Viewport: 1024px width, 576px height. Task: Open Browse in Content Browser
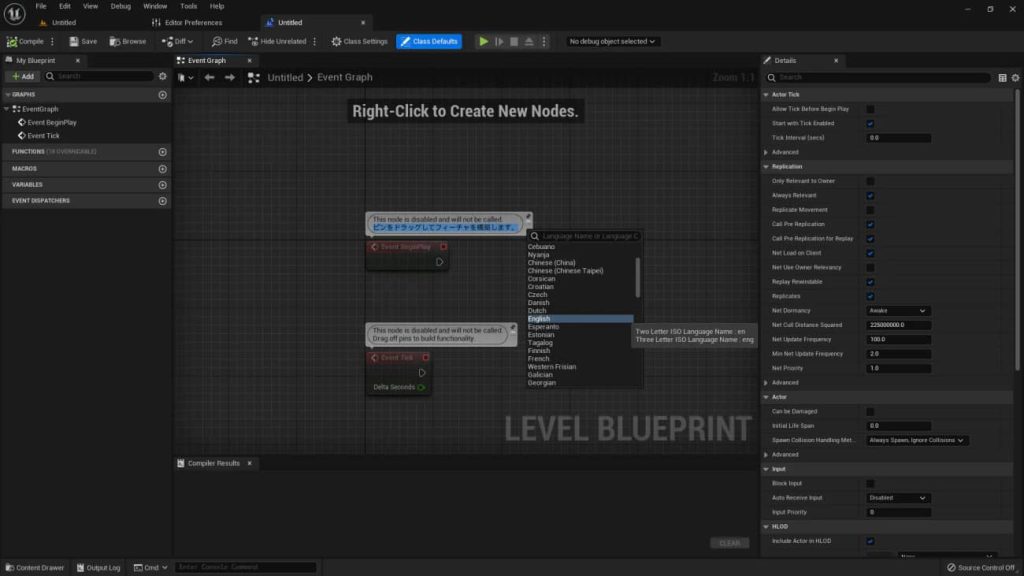(x=115, y=41)
